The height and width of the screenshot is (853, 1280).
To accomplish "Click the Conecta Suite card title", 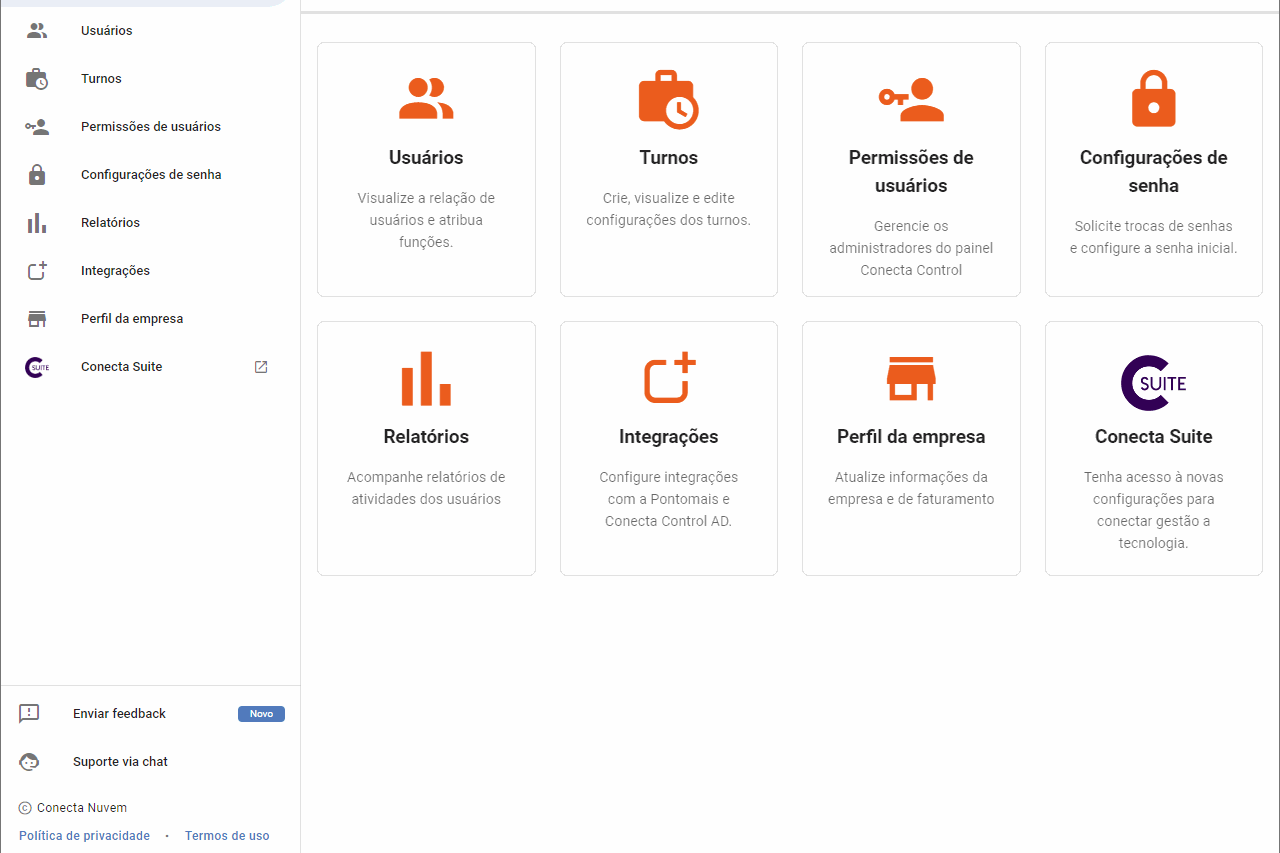I will pyautogui.click(x=1154, y=437).
